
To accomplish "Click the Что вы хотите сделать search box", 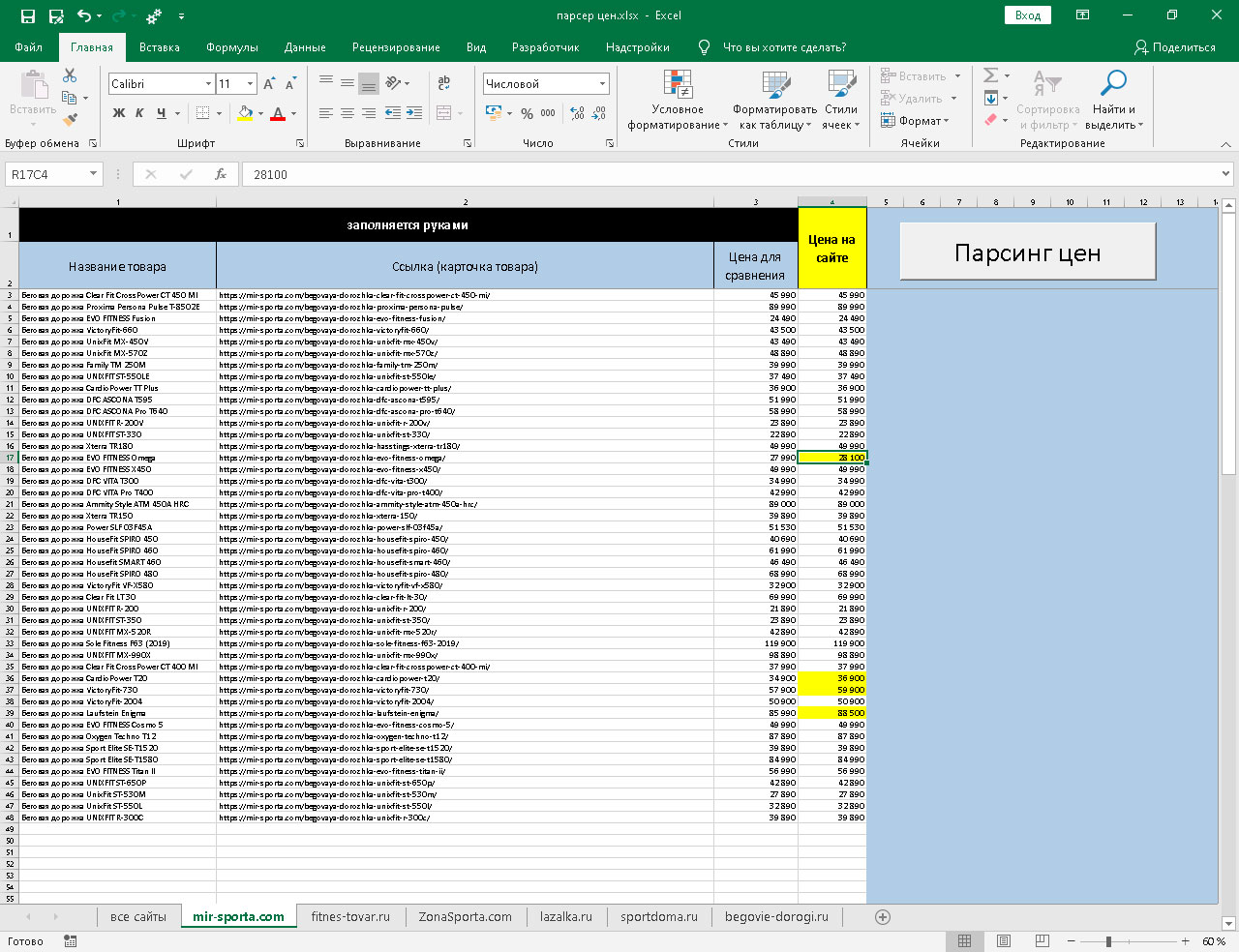I will click(x=784, y=47).
